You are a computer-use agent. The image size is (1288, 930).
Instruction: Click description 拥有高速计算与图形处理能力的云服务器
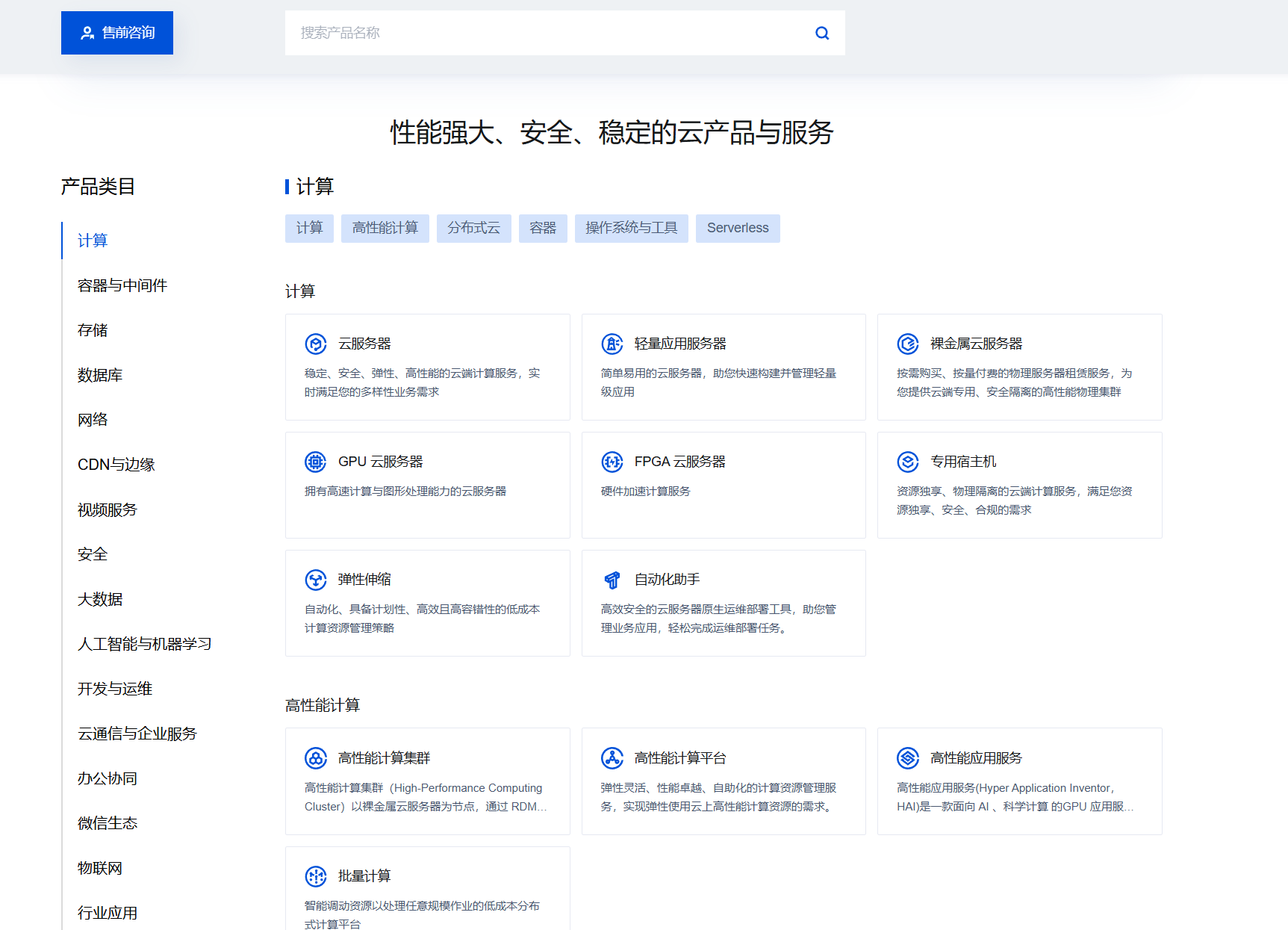(405, 492)
